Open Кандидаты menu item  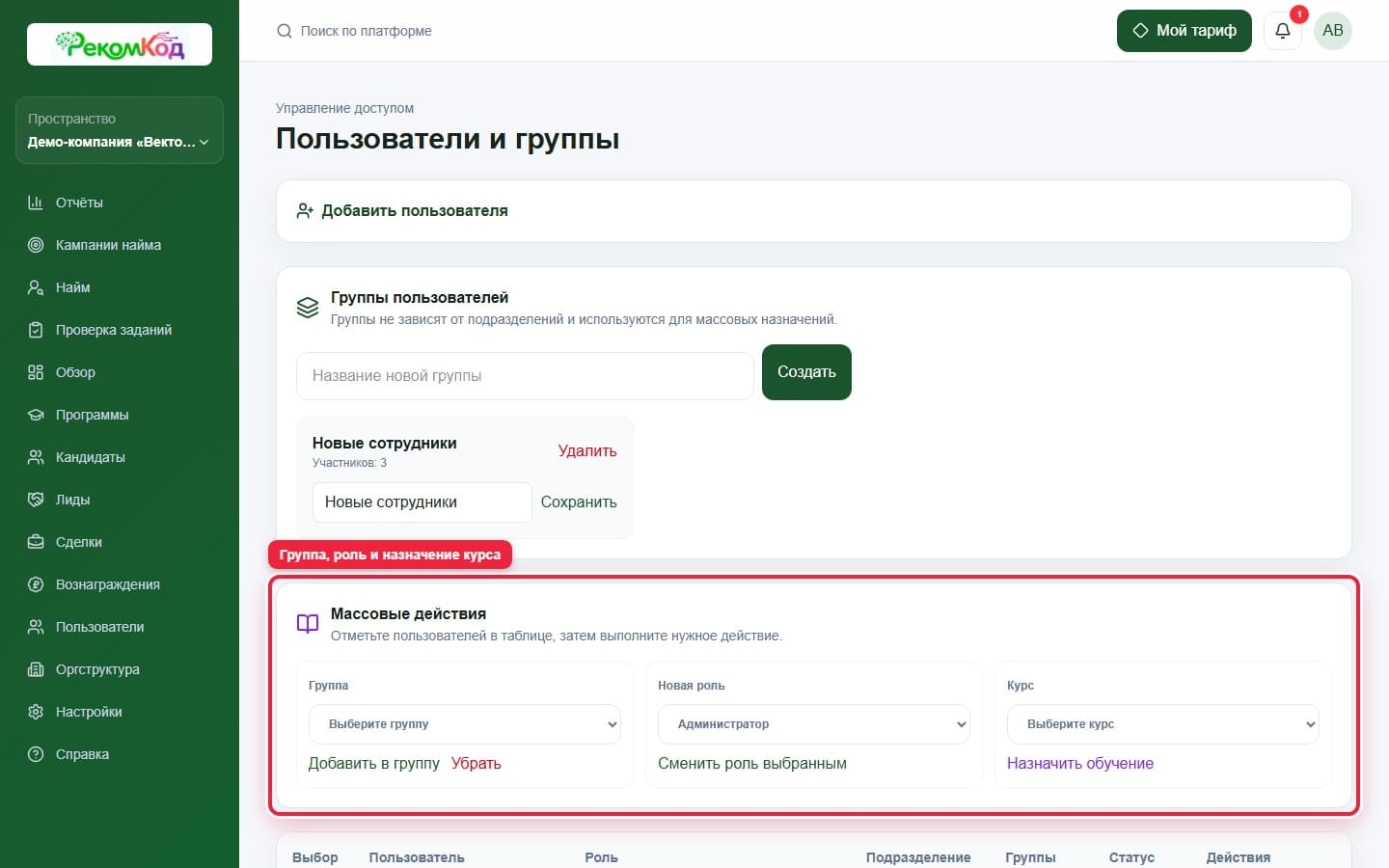(120, 457)
